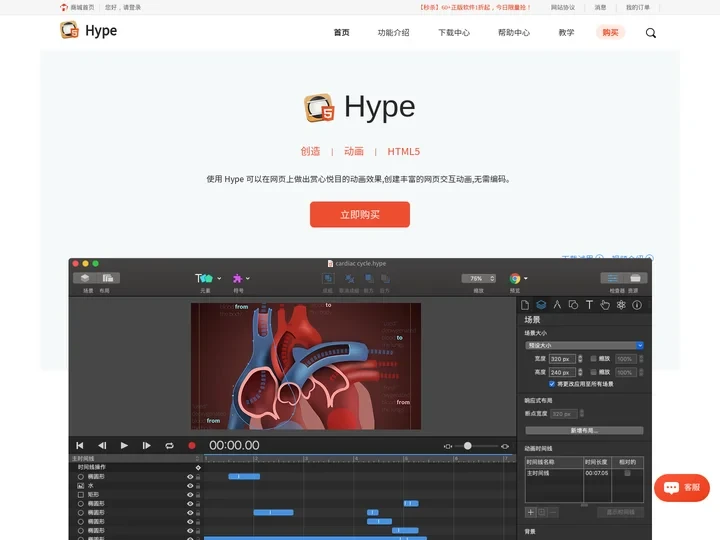Open the Scenes (场景) toolbar button
The width and height of the screenshot is (720, 540).
[85, 278]
